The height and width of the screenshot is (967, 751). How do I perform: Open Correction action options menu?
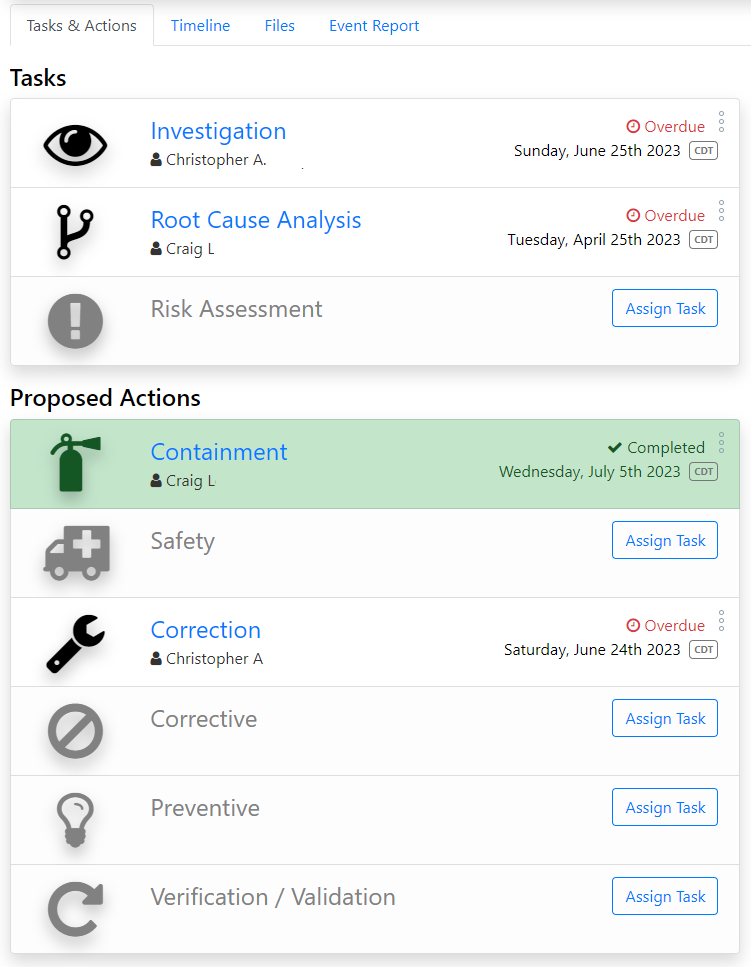point(721,621)
